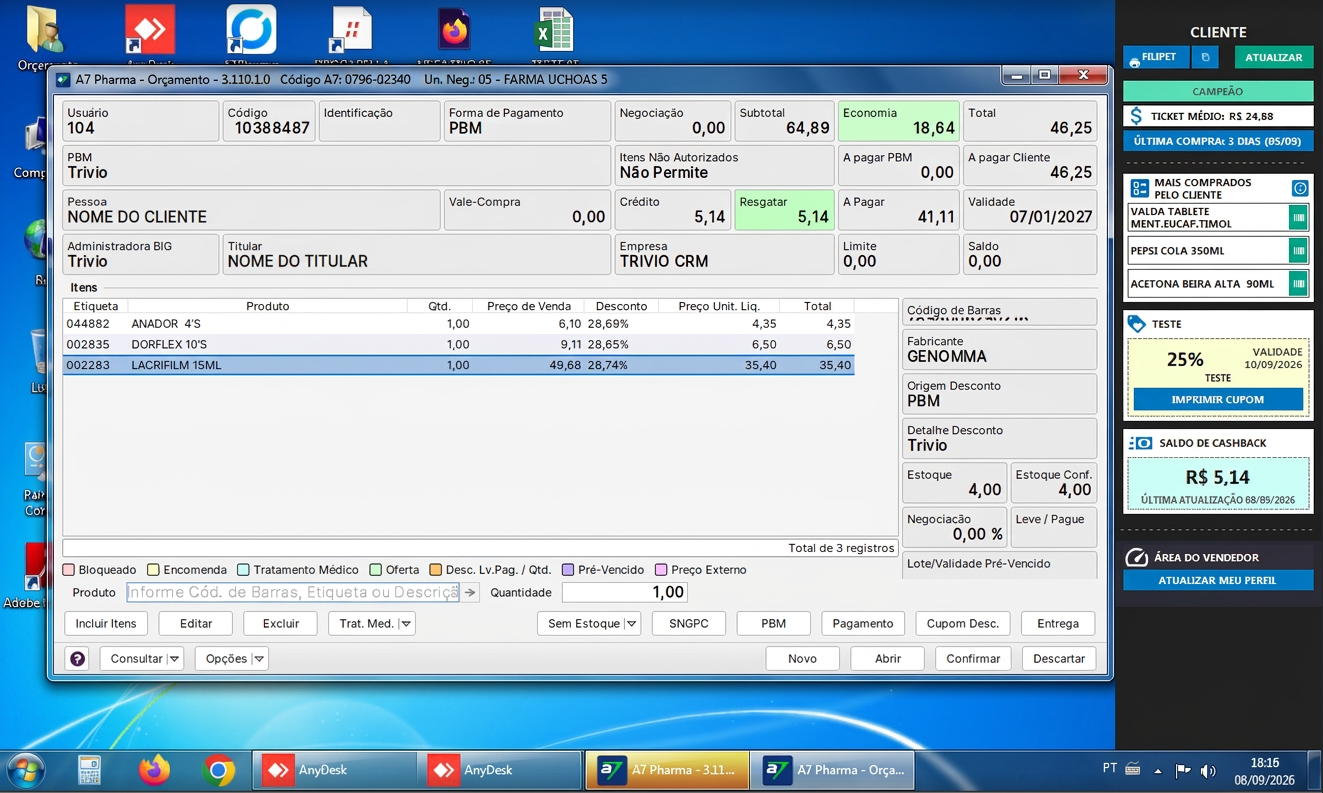Screen dimensions: 1323x793
Task: Expand the Consultar dropdown arrow
Action: pos(174,659)
